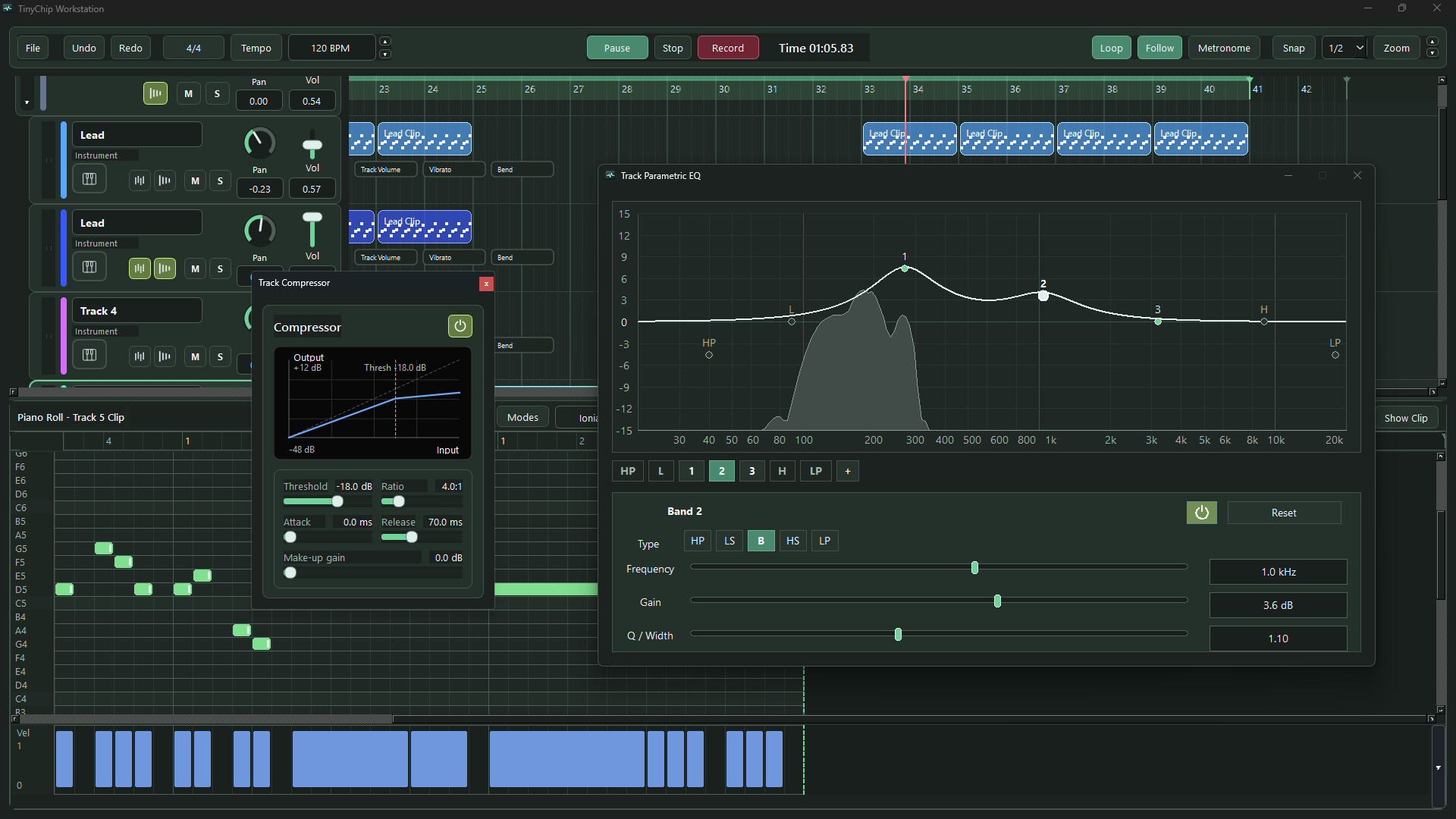The image size is (1456, 819).
Task: Select the L shelf node on EQ graph
Action: 792,322
